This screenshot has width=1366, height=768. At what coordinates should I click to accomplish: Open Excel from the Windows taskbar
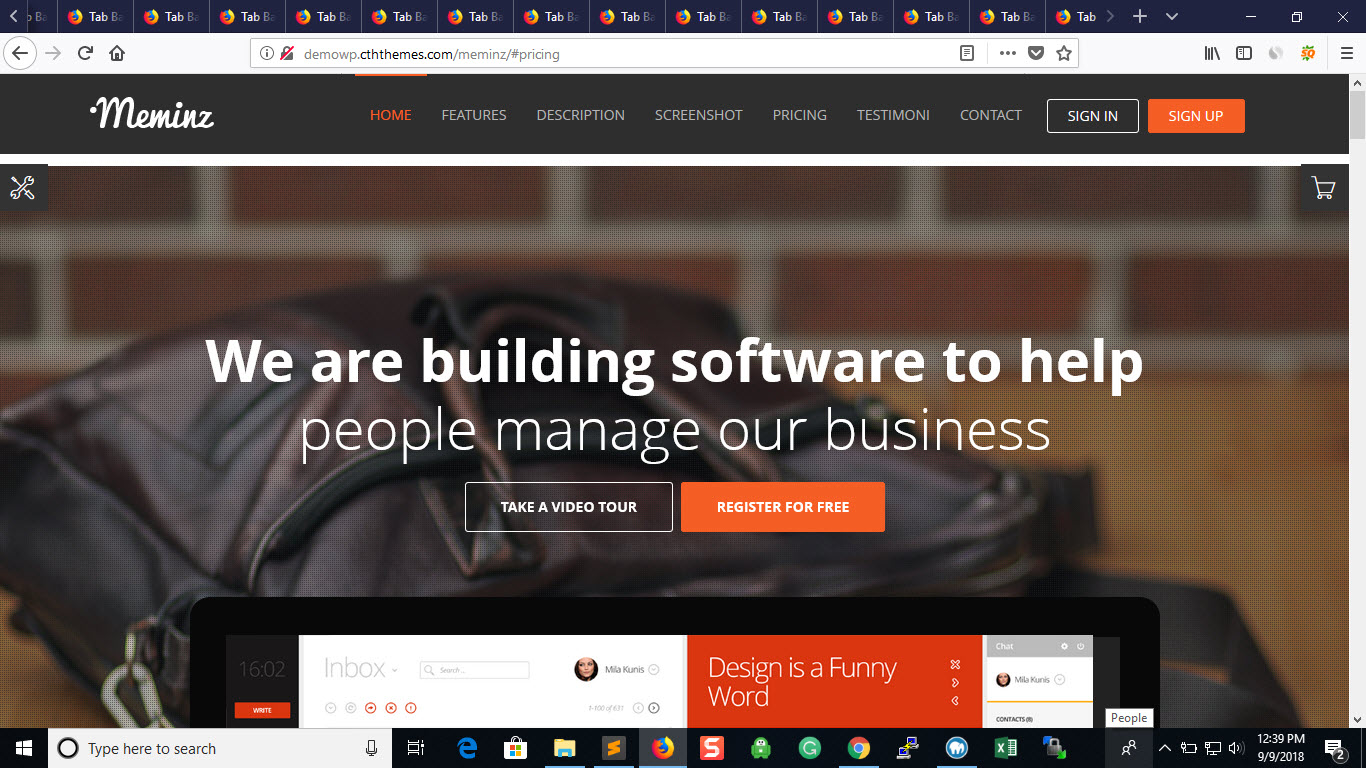coord(1005,748)
